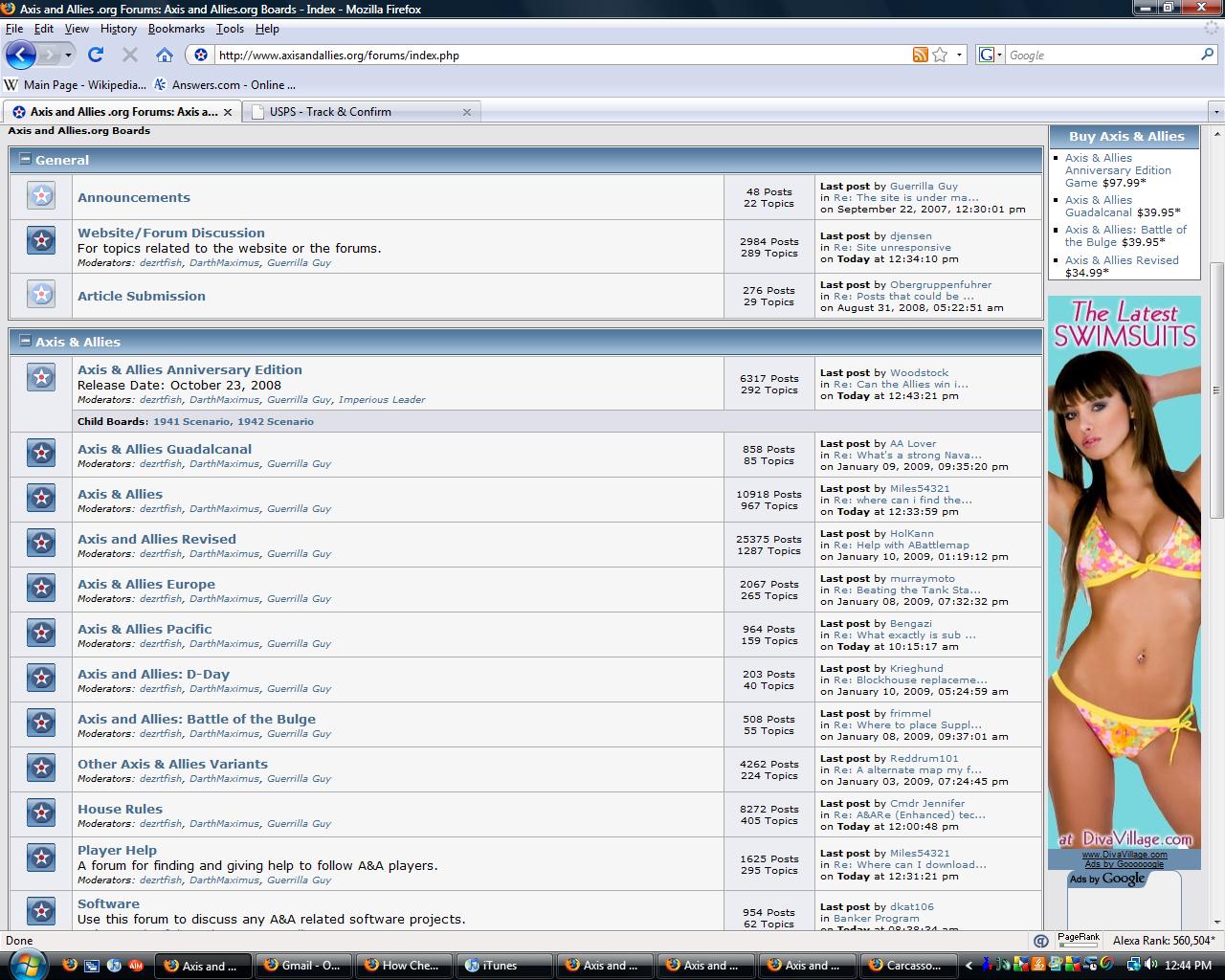Click moderator Imperious Leader link
The image size is (1225, 980).
coord(382,399)
